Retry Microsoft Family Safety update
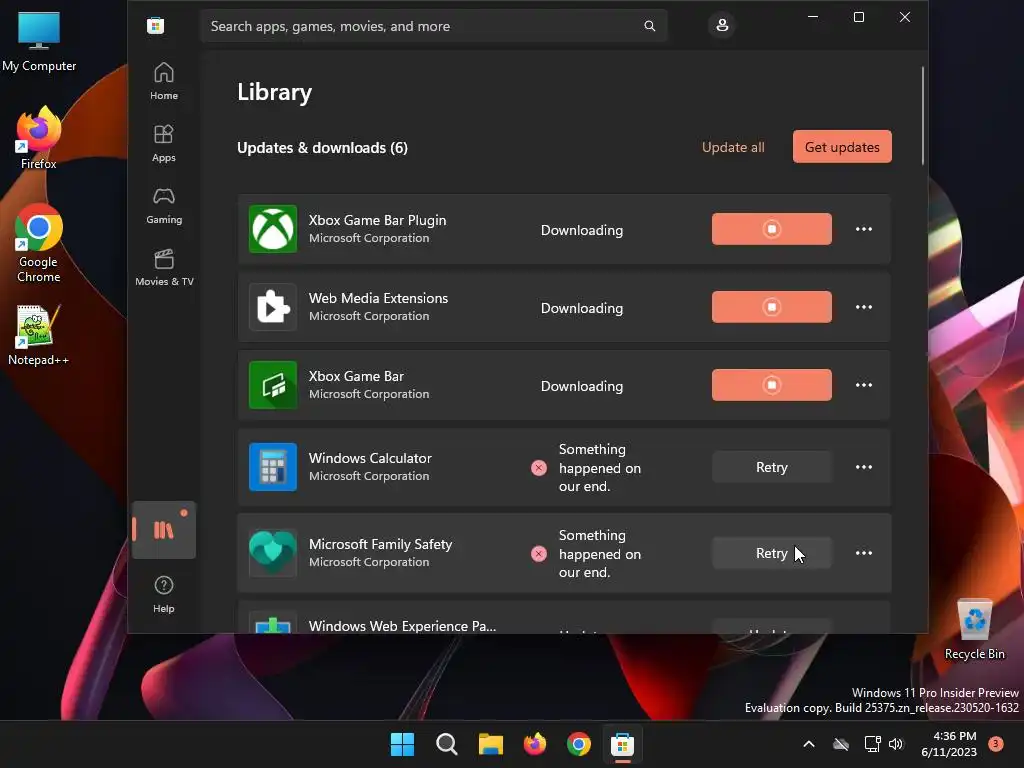1024x768 pixels. coord(771,553)
